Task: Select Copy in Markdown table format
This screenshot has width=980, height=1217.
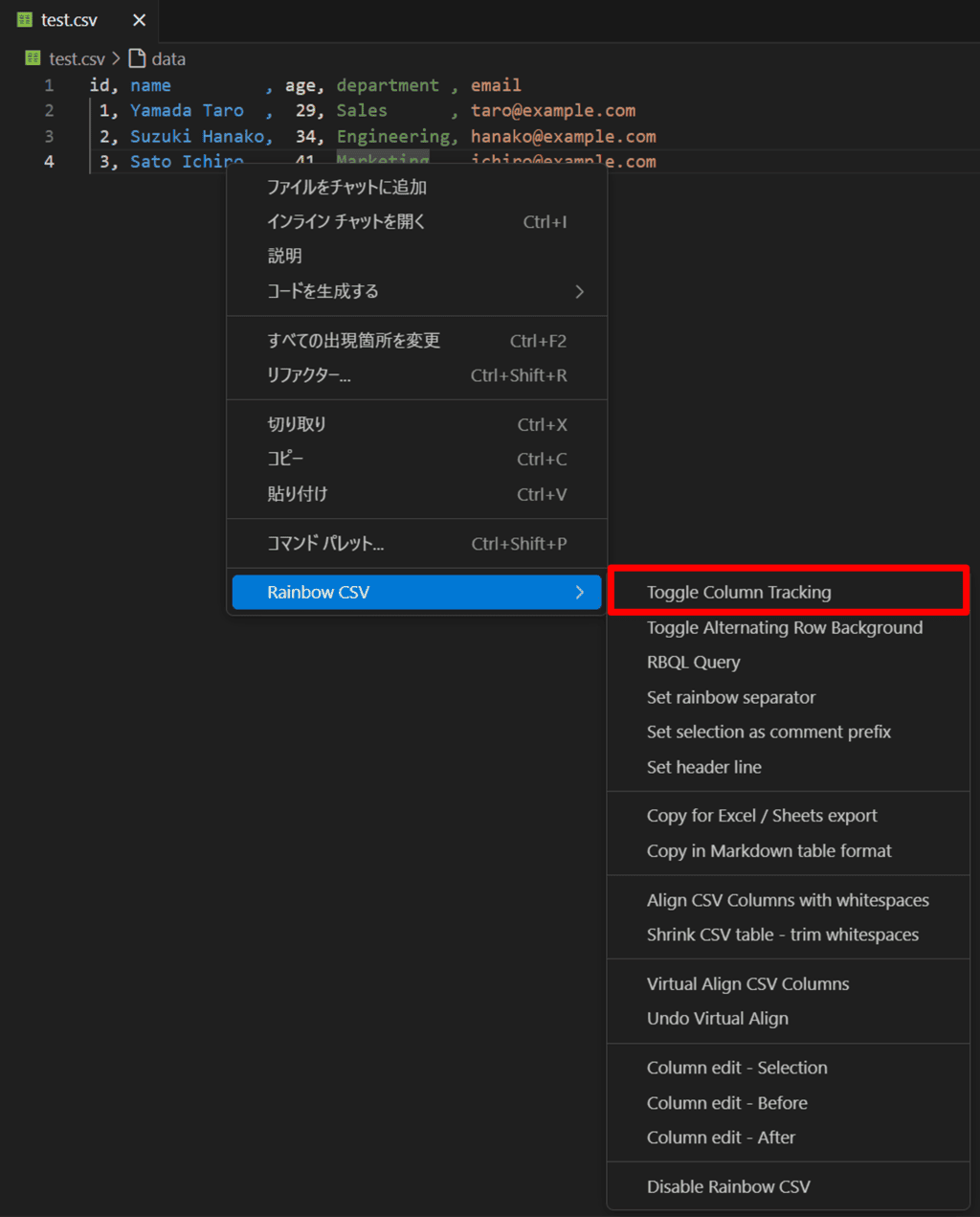Action: 768,850
